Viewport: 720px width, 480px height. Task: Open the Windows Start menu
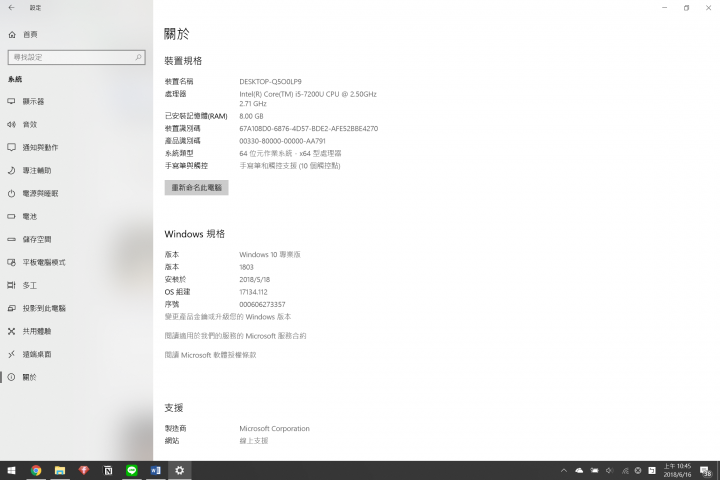click(11, 470)
